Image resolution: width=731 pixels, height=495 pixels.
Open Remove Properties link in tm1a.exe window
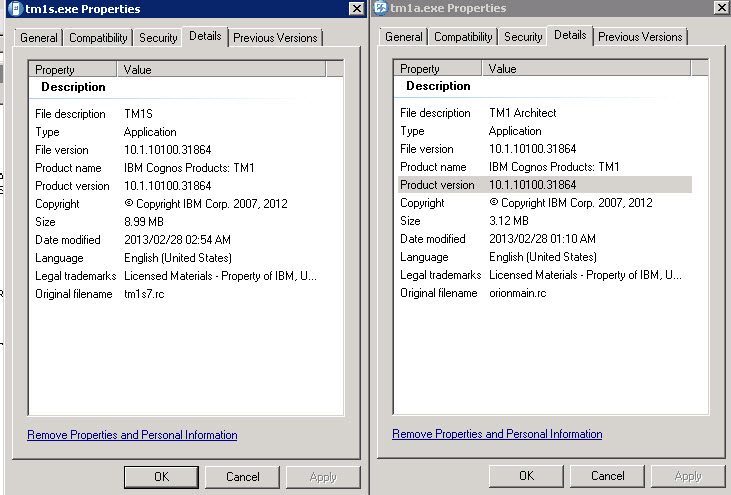click(x=497, y=434)
